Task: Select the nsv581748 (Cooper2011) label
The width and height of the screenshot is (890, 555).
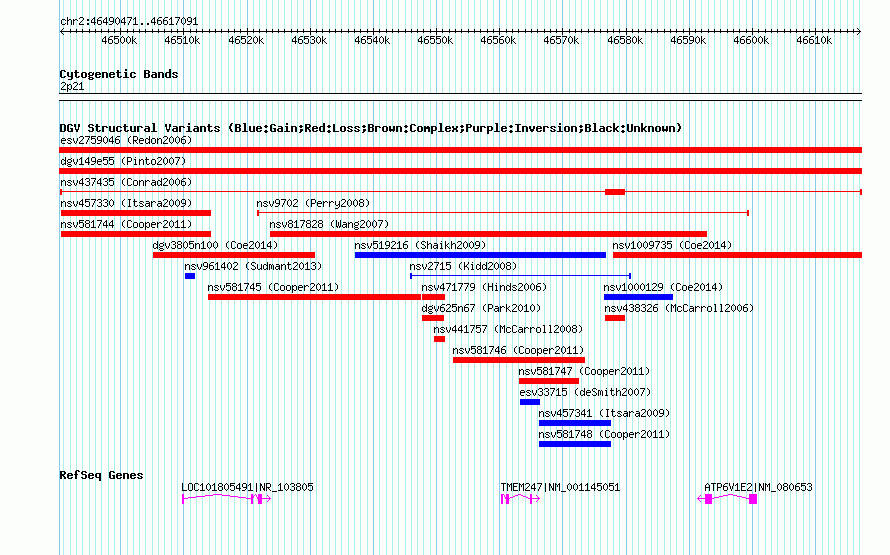Action: (604, 434)
